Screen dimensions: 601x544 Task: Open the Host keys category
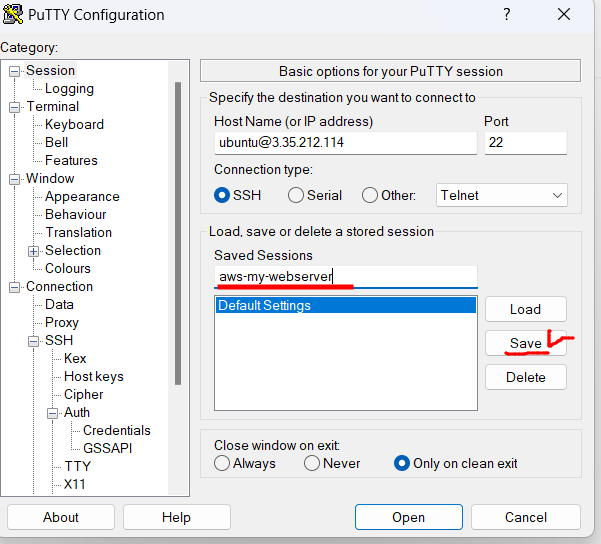pyautogui.click(x=94, y=377)
